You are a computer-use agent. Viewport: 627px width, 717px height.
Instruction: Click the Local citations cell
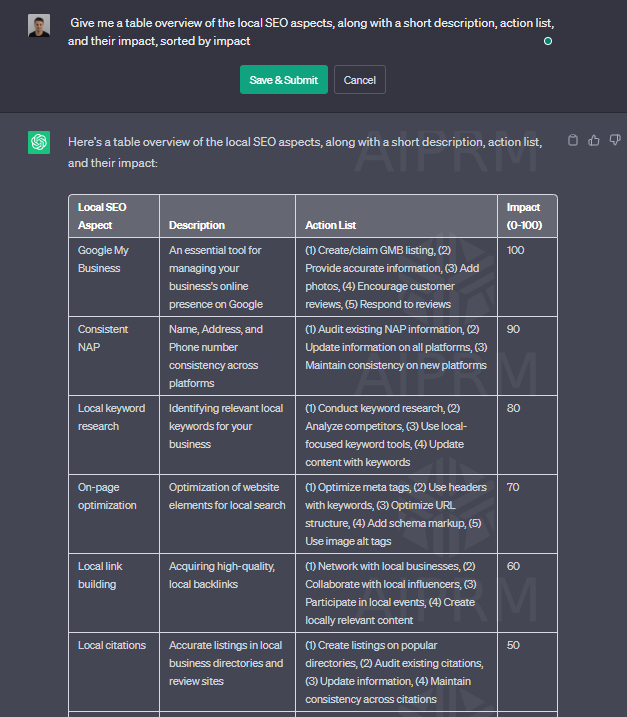click(112, 645)
